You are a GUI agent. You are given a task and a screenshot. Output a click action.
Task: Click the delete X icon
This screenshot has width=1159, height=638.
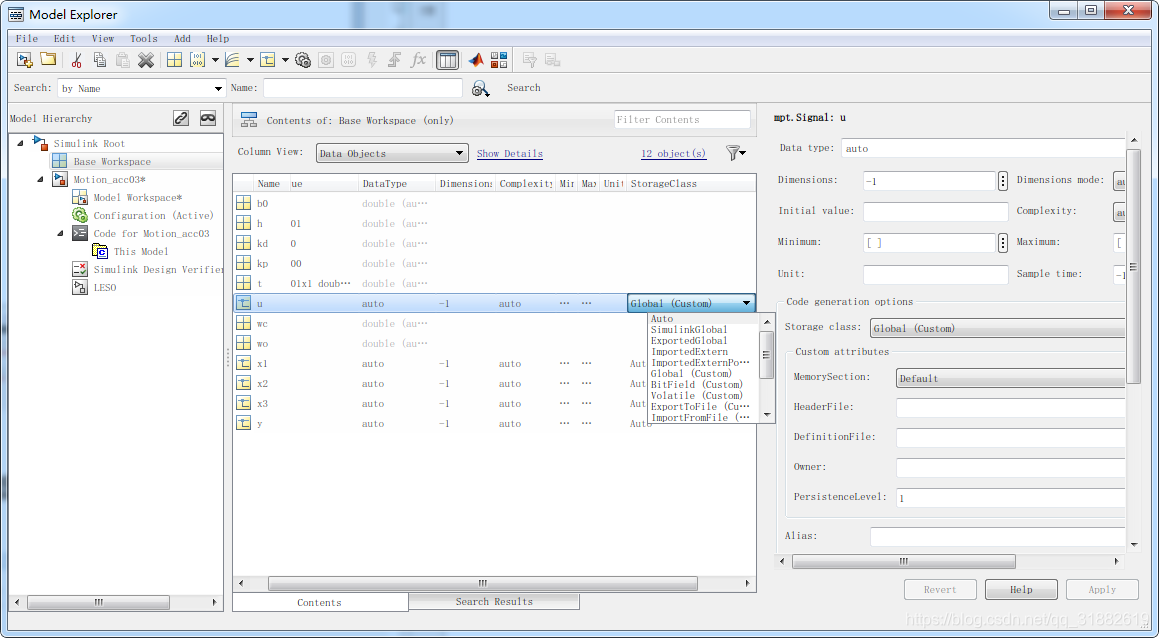[146, 60]
